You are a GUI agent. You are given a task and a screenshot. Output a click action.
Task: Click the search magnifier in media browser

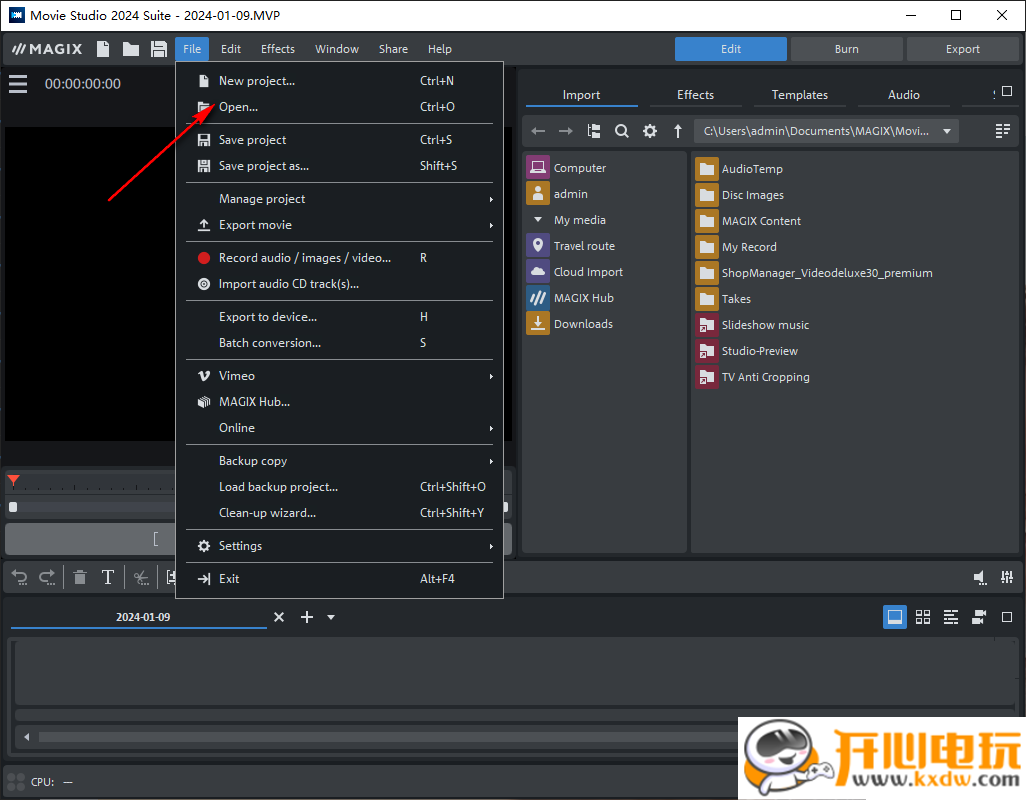coord(622,131)
